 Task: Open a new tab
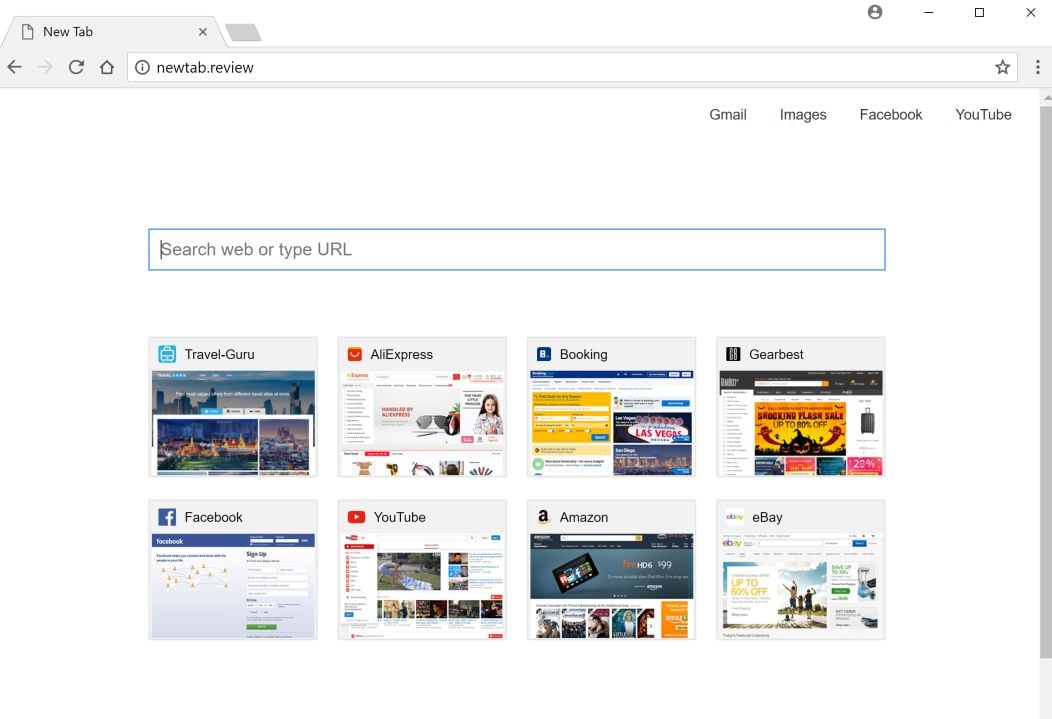[243, 31]
